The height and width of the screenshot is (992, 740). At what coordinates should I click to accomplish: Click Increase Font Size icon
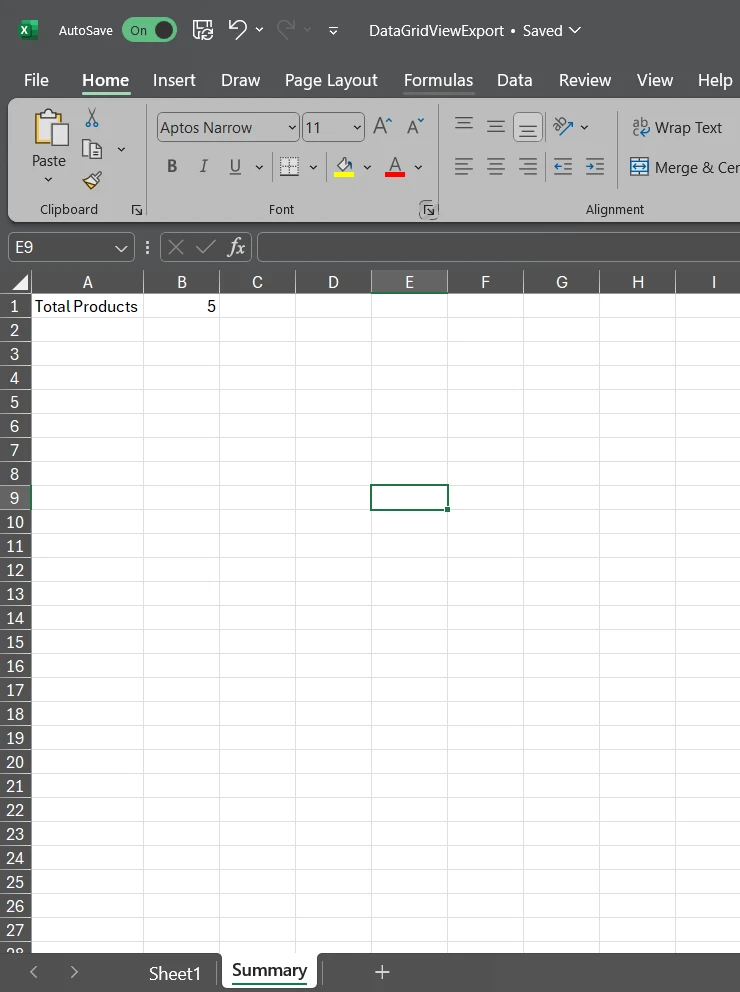tap(382, 127)
